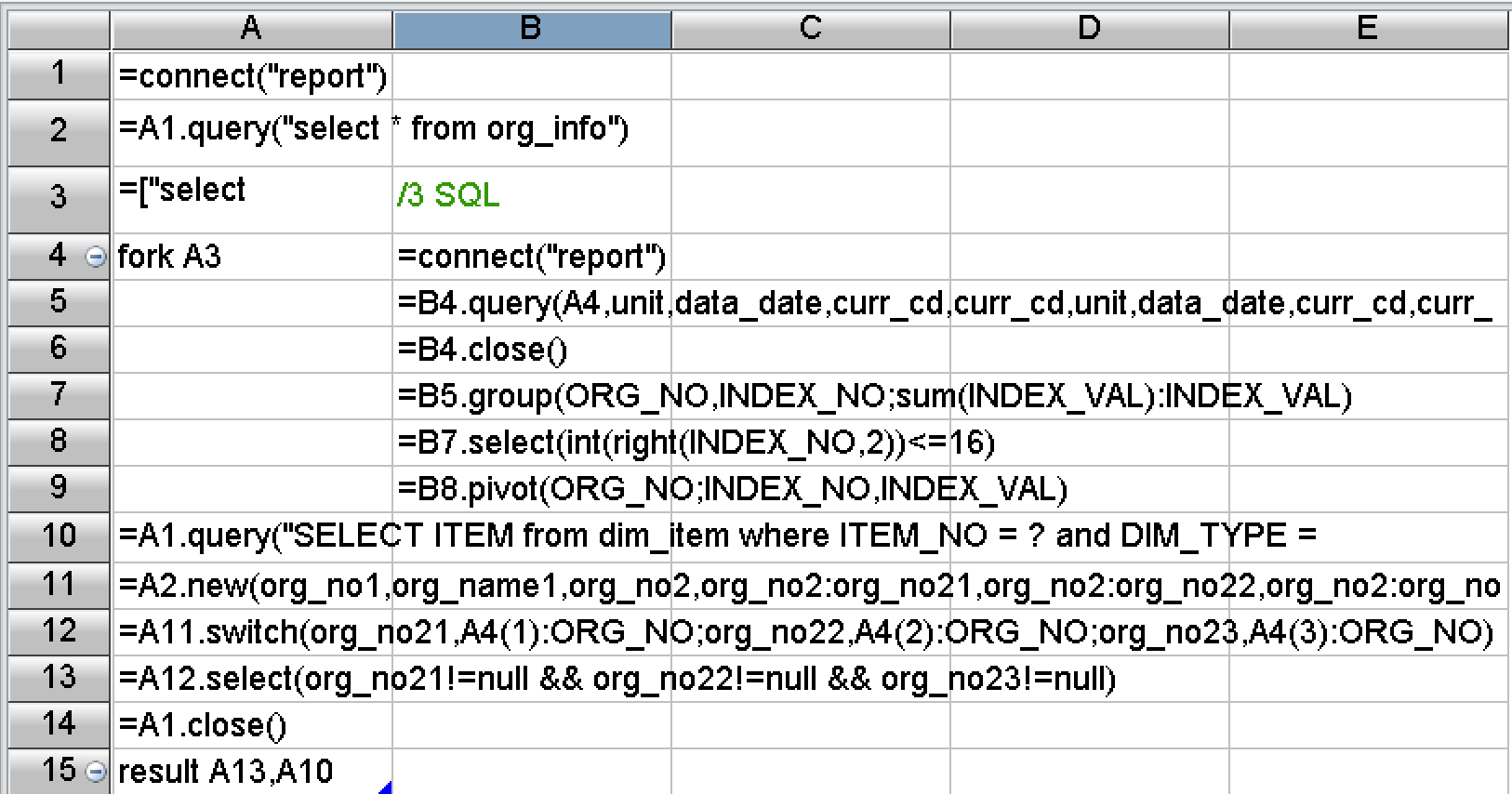Screen dimensions: 1512x794
Task: Select row 13 header
Action: click(x=59, y=679)
